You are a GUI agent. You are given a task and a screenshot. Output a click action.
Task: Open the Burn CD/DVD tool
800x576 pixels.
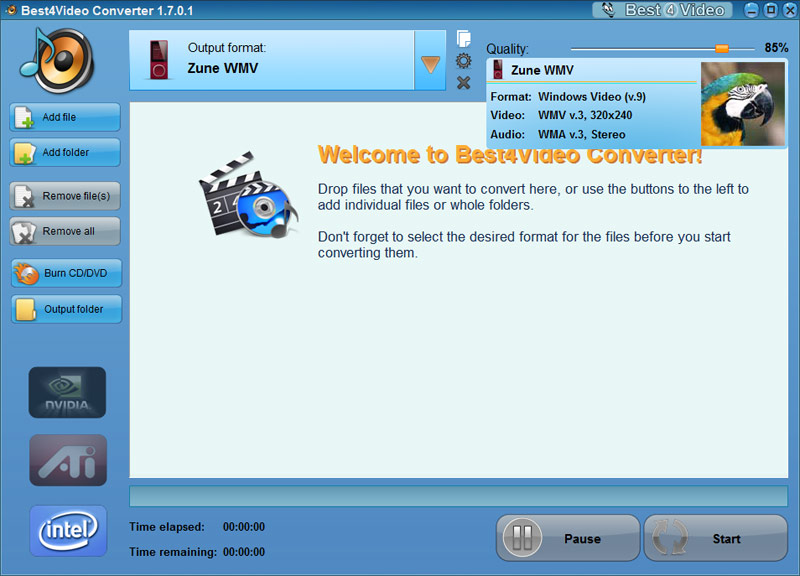click(66, 273)
